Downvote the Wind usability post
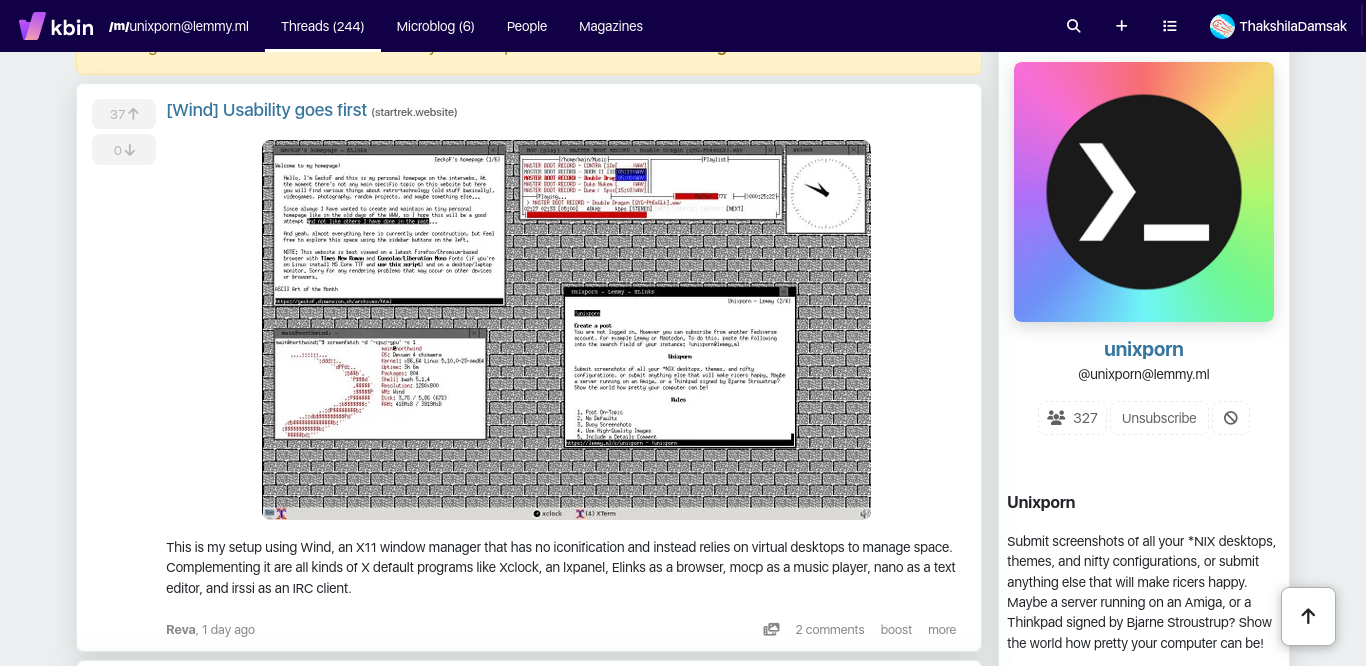 click(123, 149)
